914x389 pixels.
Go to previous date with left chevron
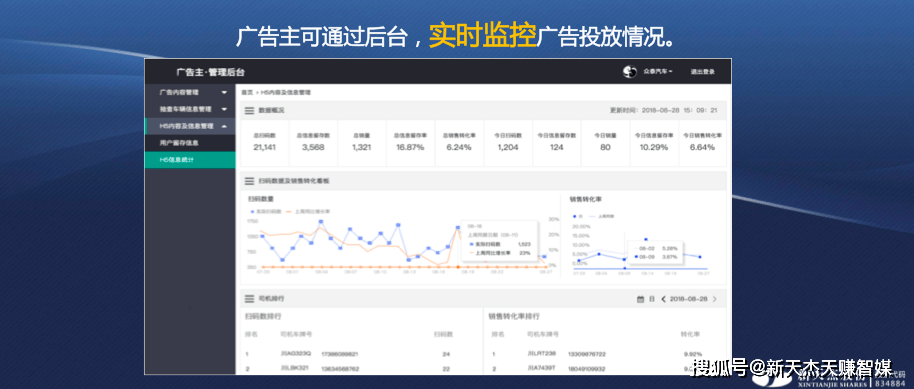[663, 299]
